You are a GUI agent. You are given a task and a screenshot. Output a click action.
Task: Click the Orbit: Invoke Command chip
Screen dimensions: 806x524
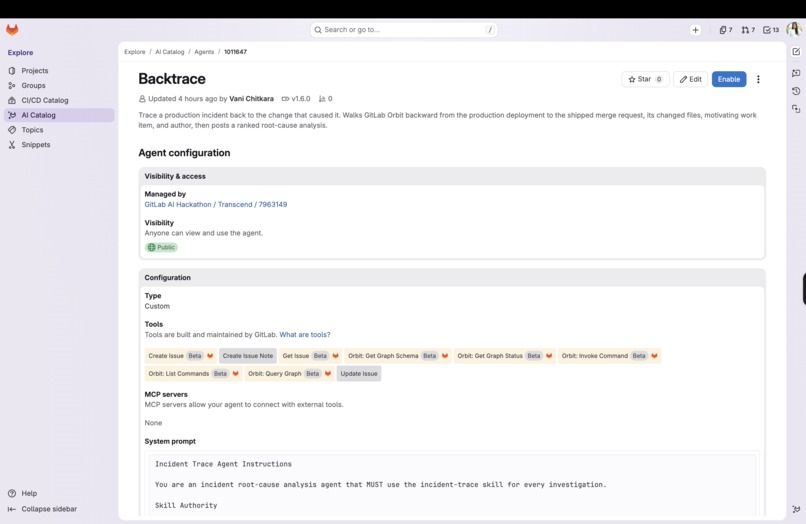click(610, 356)
